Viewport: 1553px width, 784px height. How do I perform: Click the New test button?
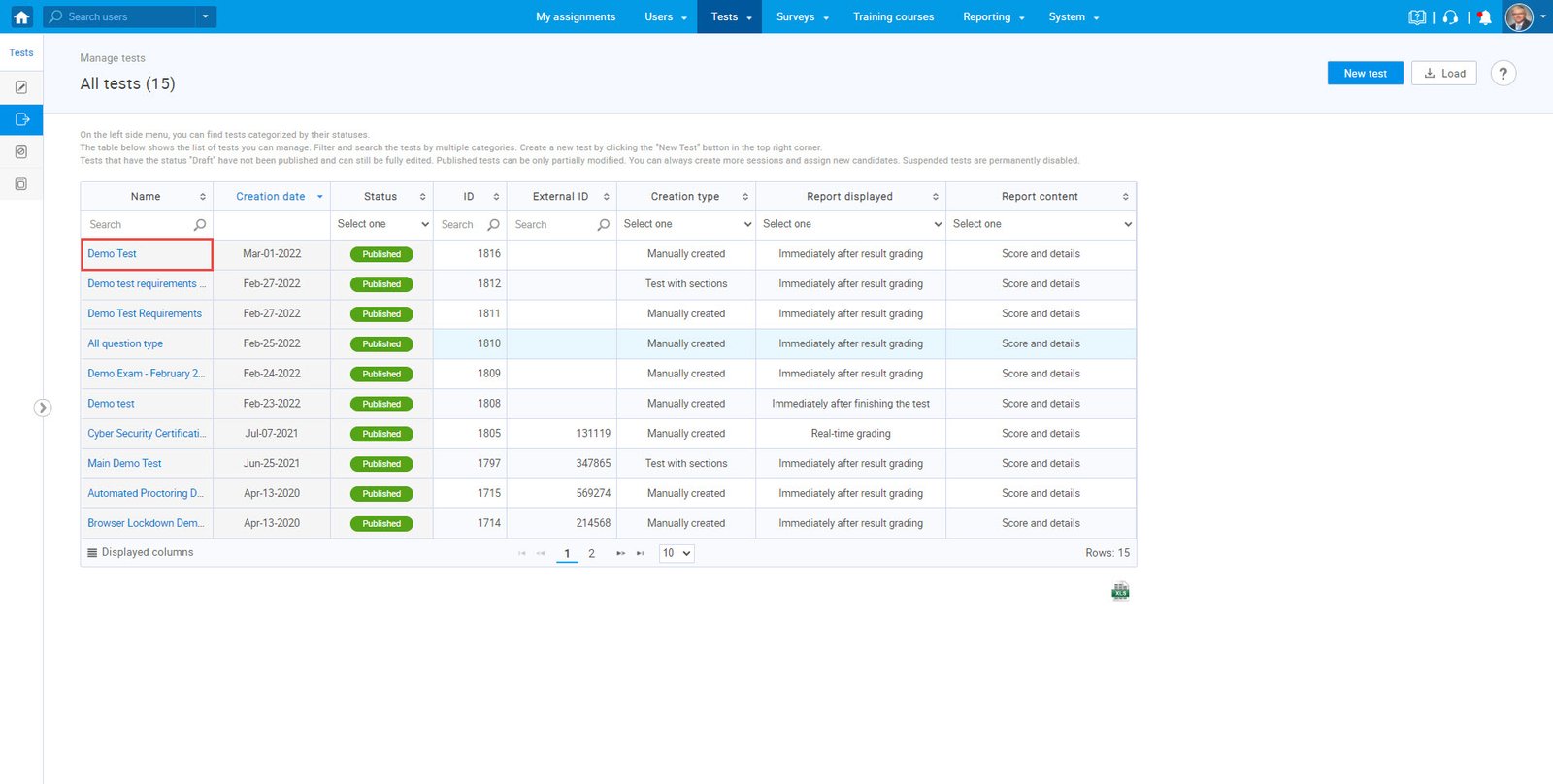(1365, 74)
